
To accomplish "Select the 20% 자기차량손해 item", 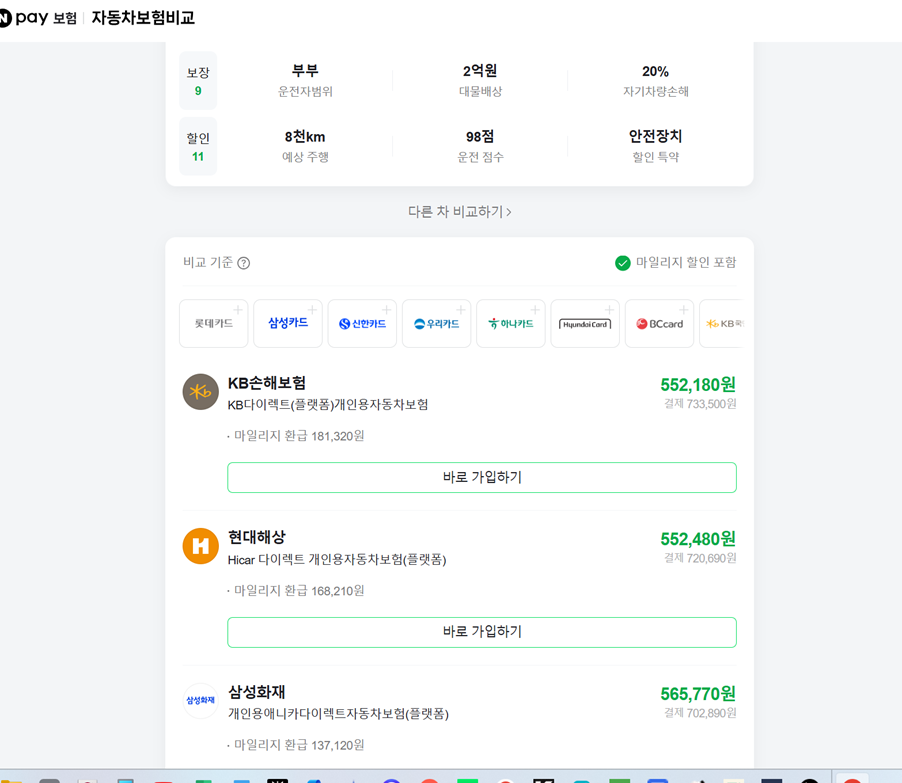I will coord(655,81).
